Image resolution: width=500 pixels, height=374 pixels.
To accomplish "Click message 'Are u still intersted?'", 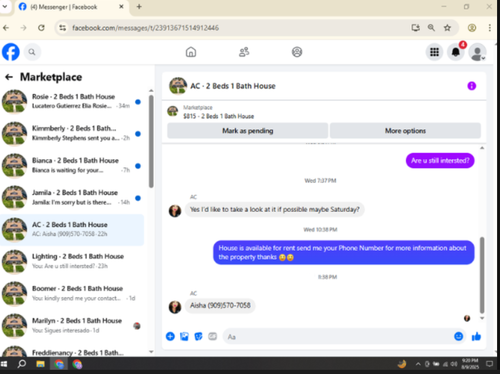I will tap(440, 161).
